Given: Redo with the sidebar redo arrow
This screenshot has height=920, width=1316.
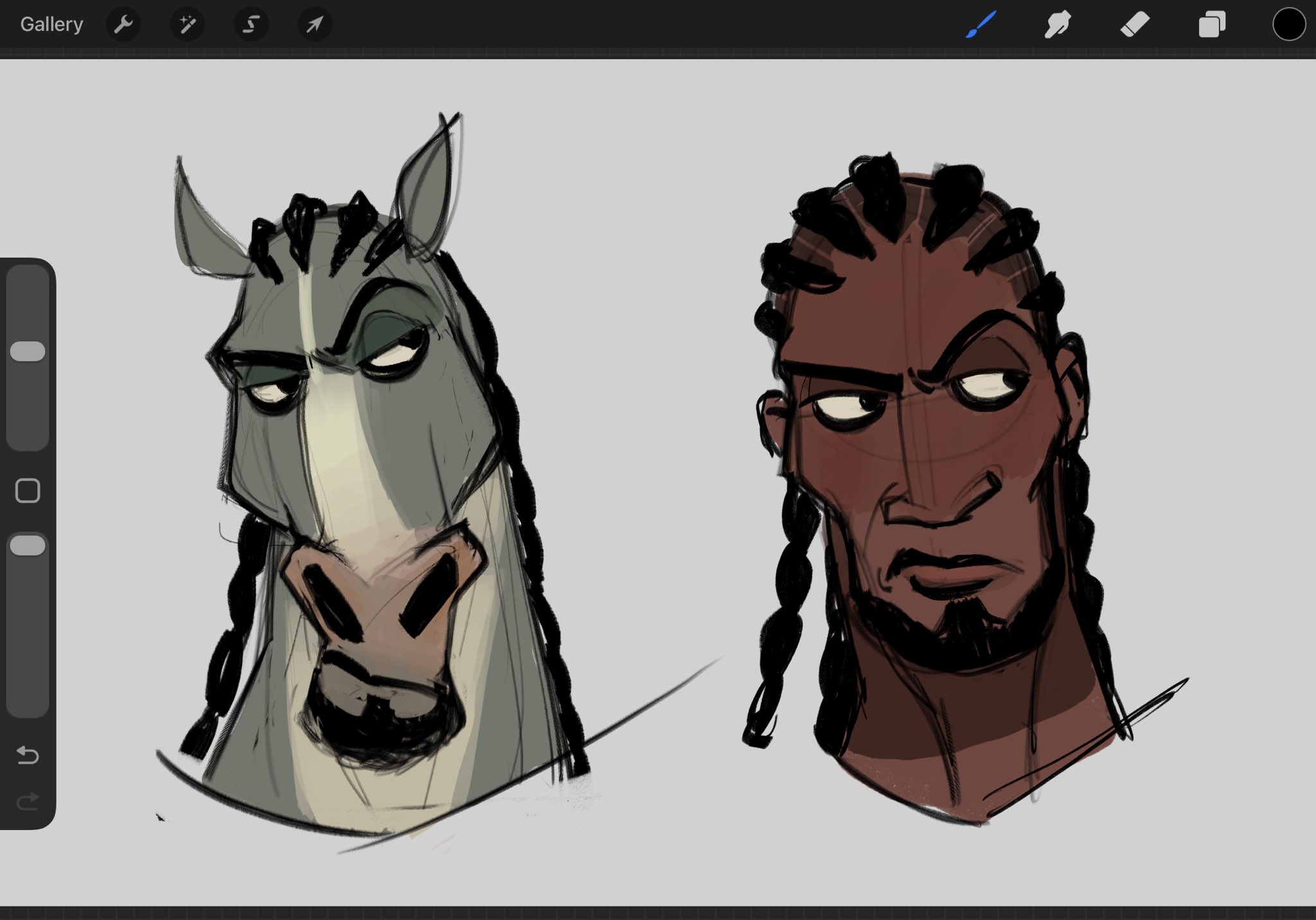Looking at the screenshot, I should point(28,801).
